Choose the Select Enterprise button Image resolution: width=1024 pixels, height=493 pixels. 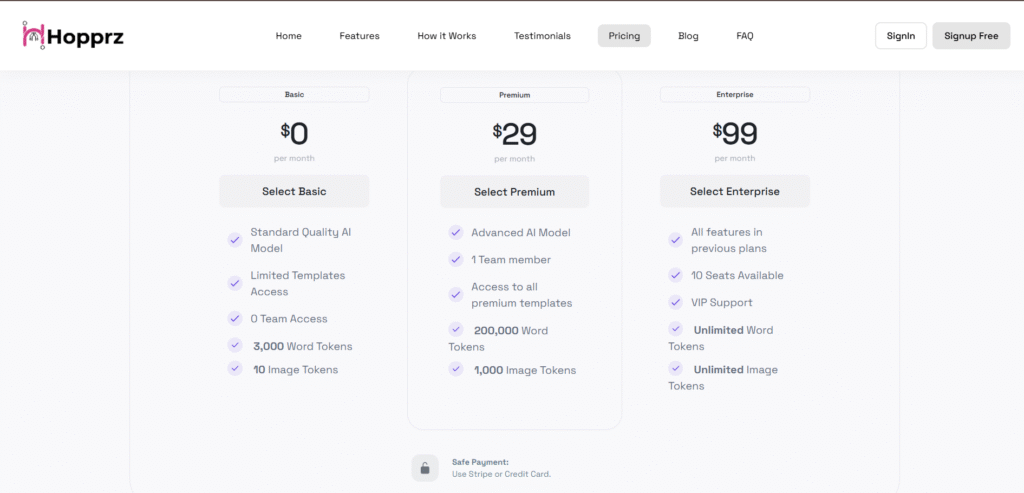point(735,191)
